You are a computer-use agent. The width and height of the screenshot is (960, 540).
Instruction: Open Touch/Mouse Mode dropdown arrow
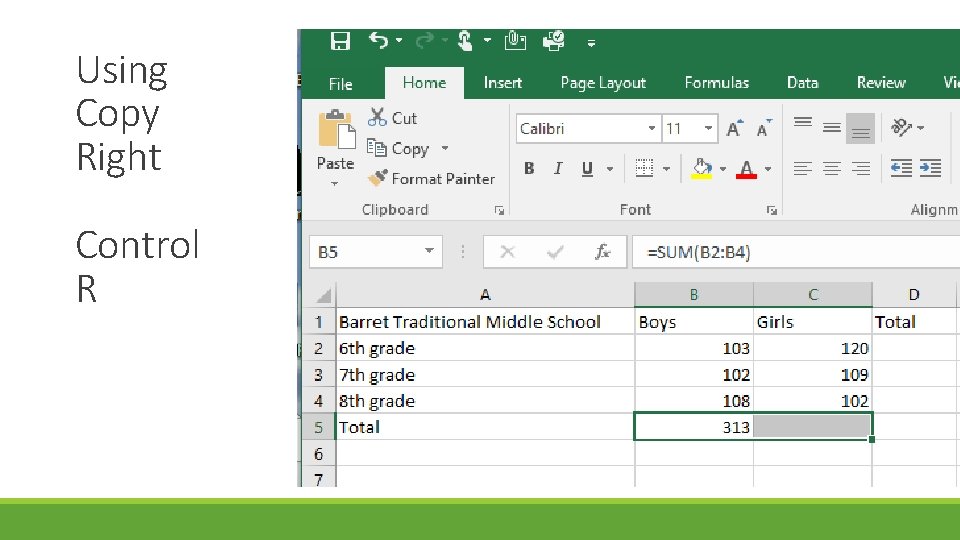click(x=487, y=41)
